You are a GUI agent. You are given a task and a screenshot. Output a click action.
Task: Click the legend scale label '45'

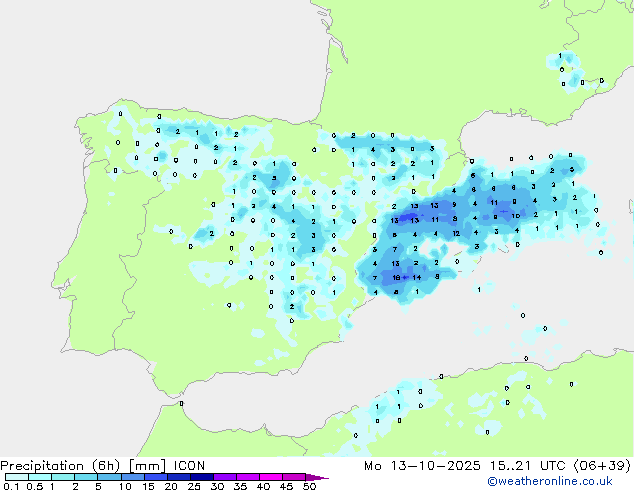286,486
